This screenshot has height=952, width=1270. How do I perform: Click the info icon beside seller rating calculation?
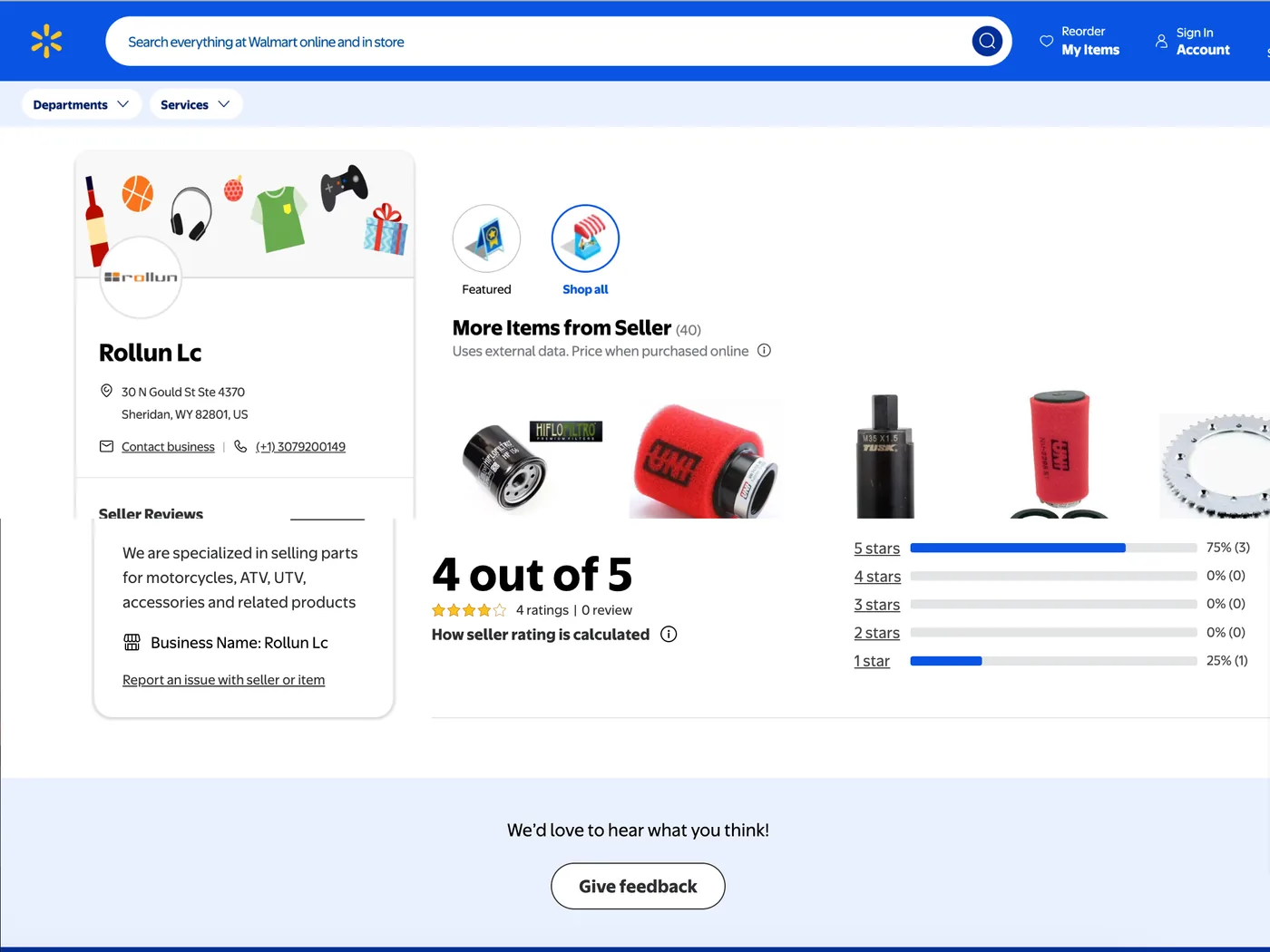click(669, 635)
